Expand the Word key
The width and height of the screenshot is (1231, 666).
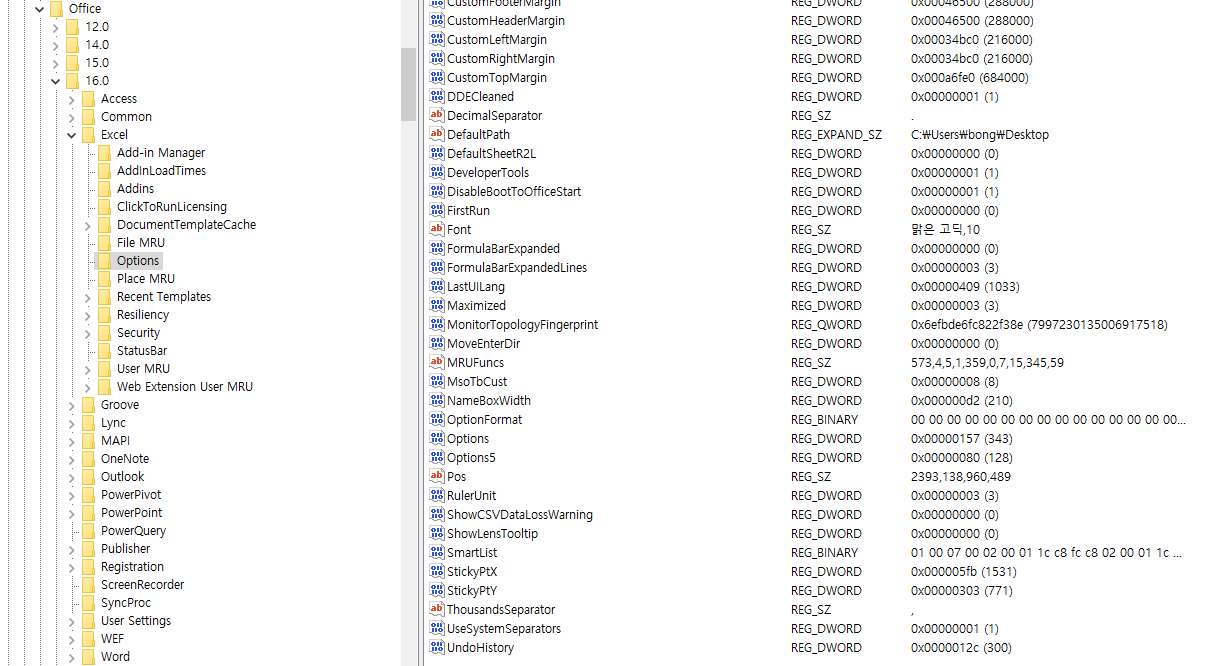pos(71,657)
